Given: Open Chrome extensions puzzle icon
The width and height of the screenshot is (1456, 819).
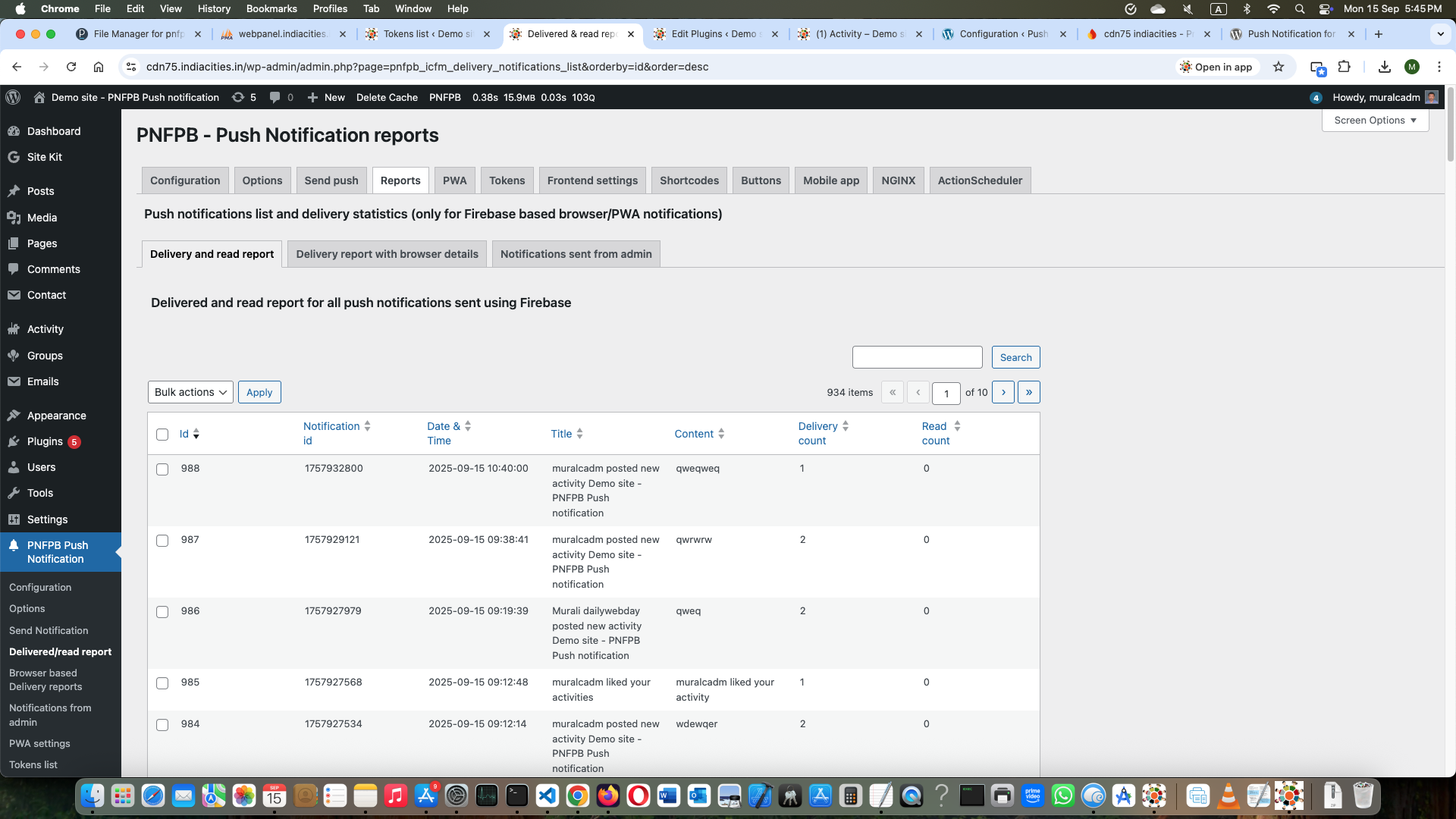Looking at the screenshot, I should pyautogui.click(x=1345, y=67).
